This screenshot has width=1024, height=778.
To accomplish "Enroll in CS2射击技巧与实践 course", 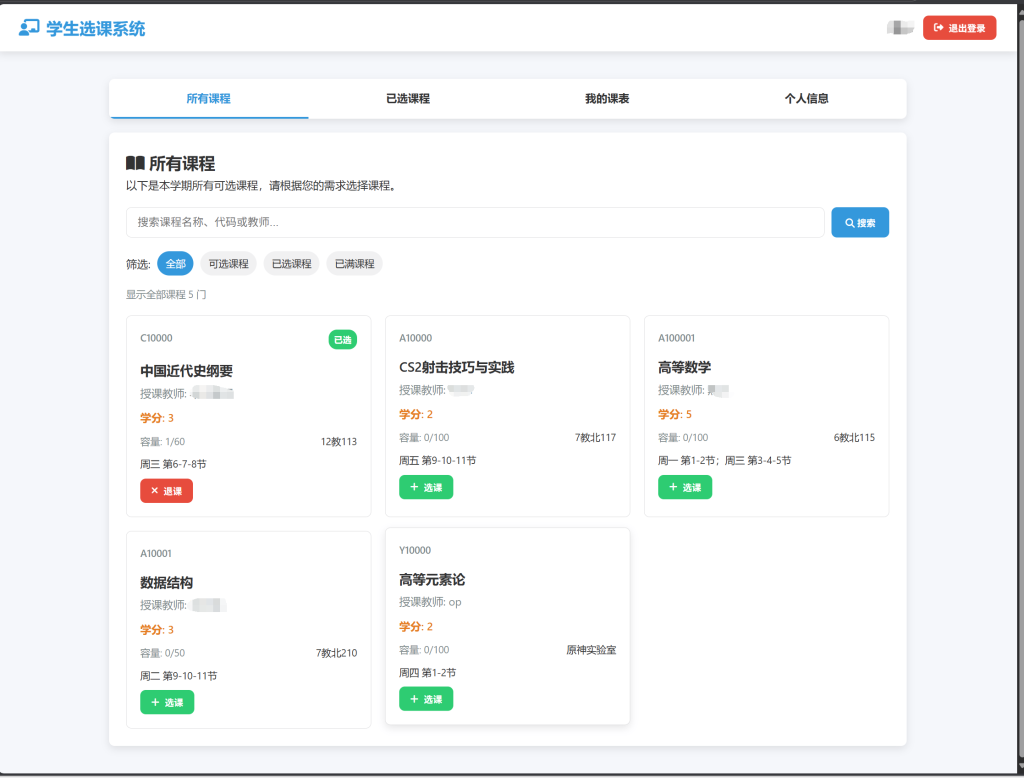I will [425, 488].
